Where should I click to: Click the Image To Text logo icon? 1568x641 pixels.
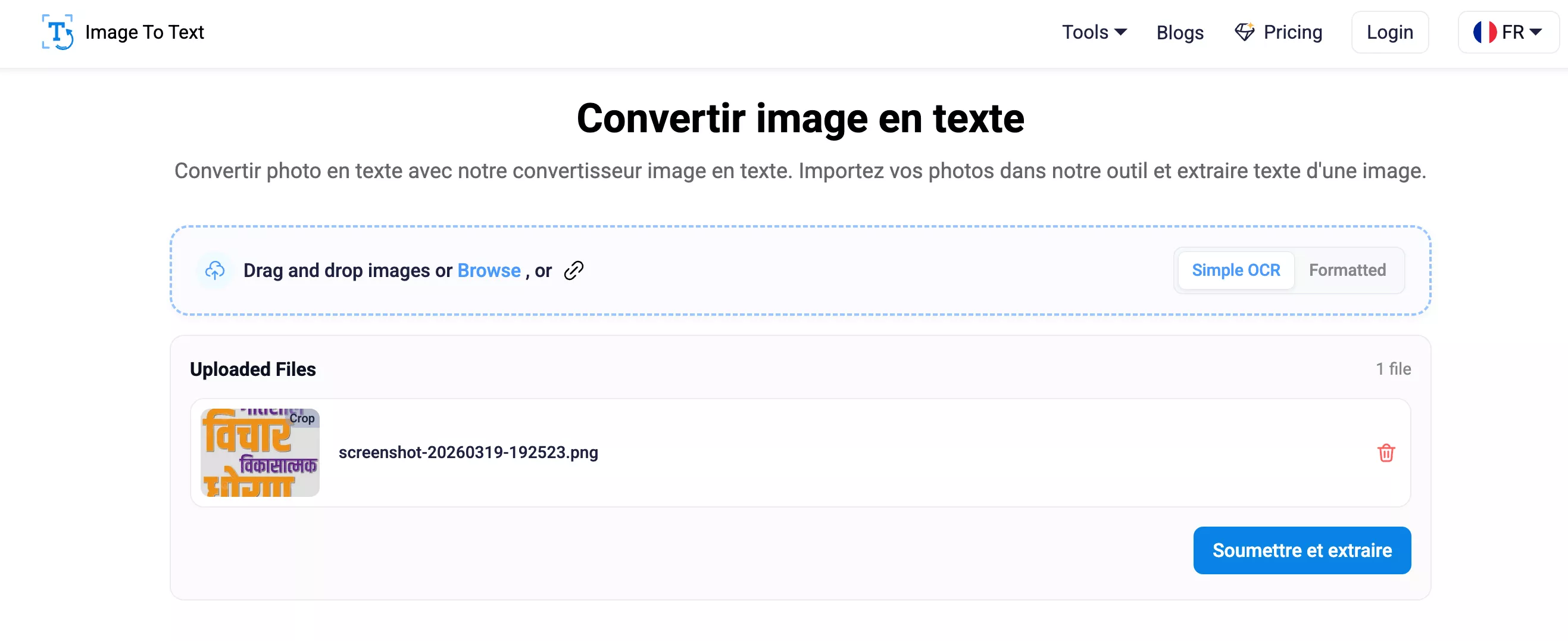click(x=57, y=32)
